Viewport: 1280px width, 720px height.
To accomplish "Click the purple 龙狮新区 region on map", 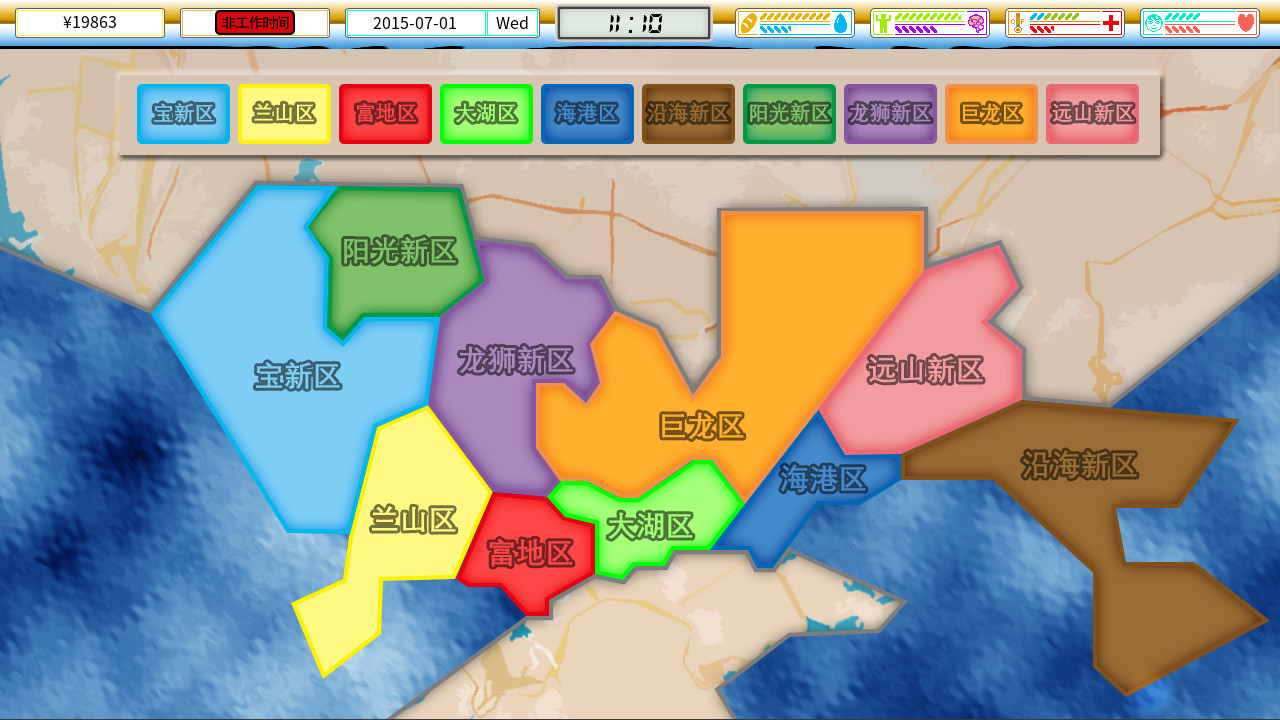I will 515,360.
